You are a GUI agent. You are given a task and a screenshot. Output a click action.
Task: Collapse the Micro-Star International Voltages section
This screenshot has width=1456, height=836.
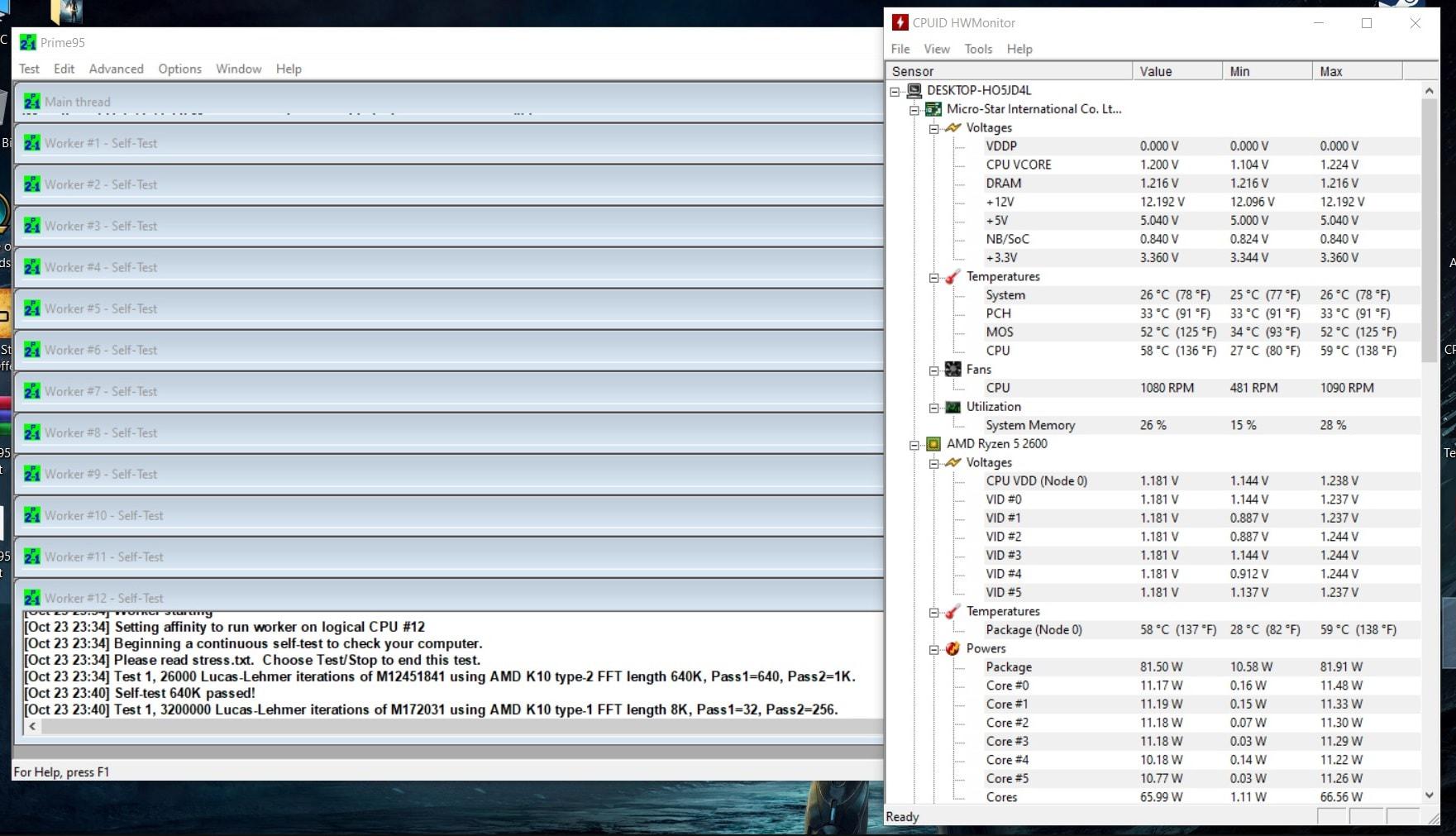[x=934, y=128]
